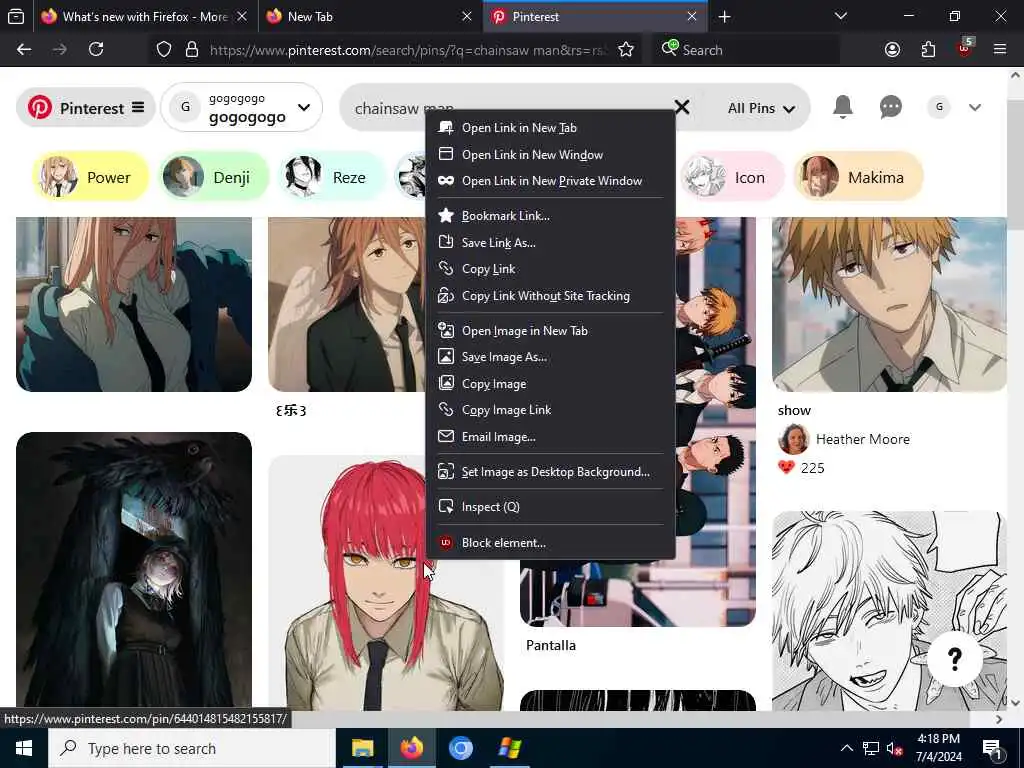Select Save Link As
The width and height of the screenshot is (1024, 768).
click(x=550, y=242)
